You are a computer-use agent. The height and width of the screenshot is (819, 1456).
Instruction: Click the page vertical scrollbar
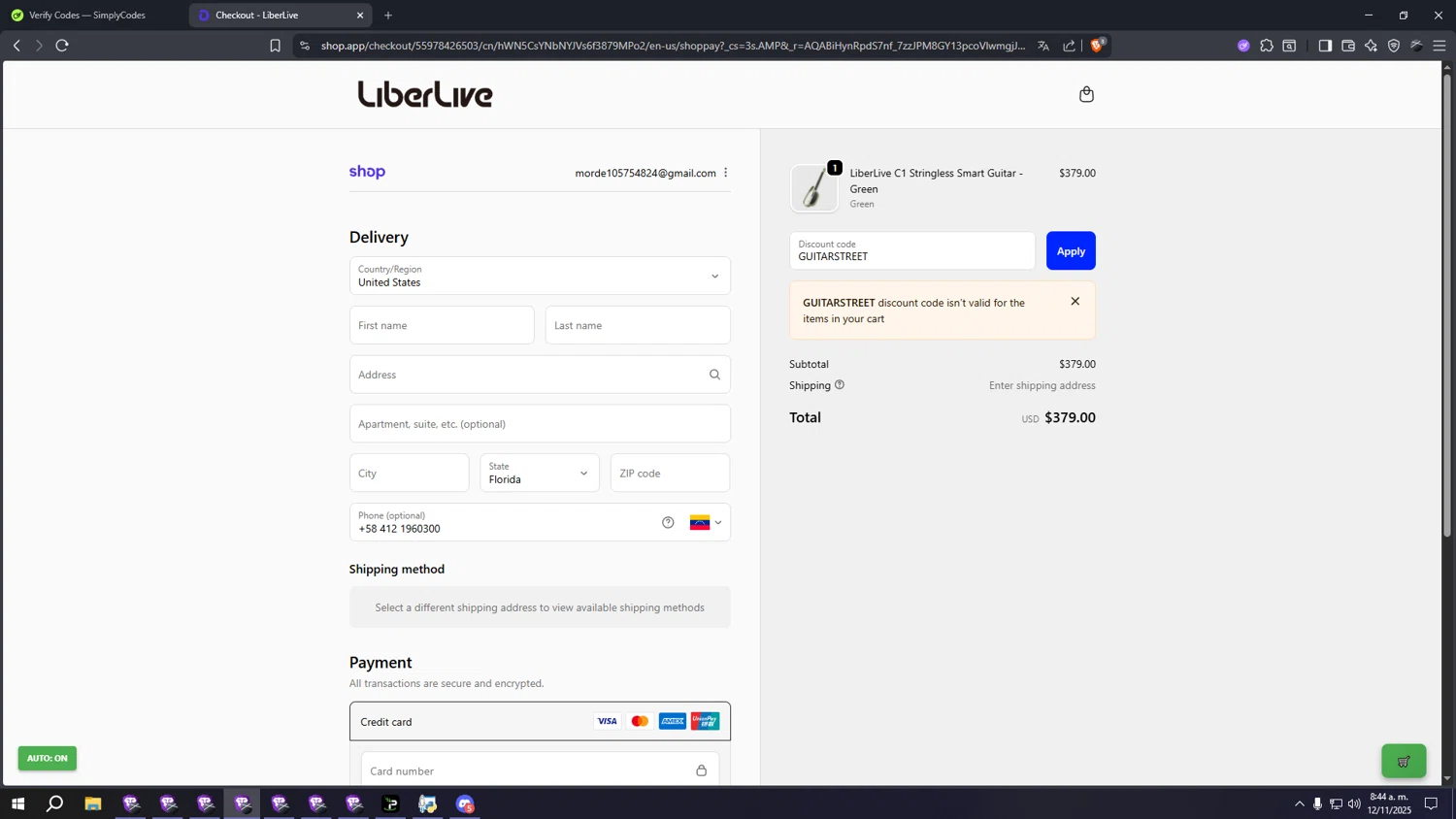pos(1447,305)
